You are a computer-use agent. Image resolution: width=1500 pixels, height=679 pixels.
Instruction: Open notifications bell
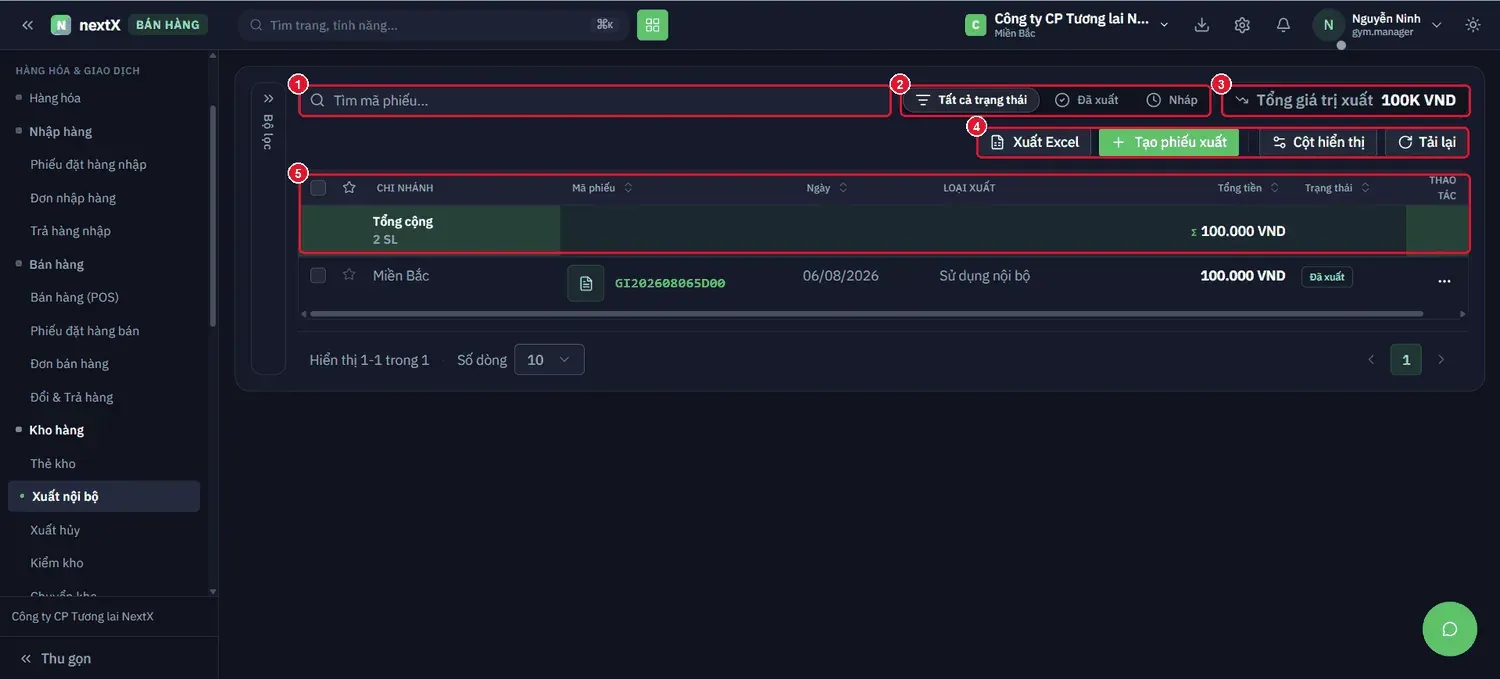tap(1283, 25)
